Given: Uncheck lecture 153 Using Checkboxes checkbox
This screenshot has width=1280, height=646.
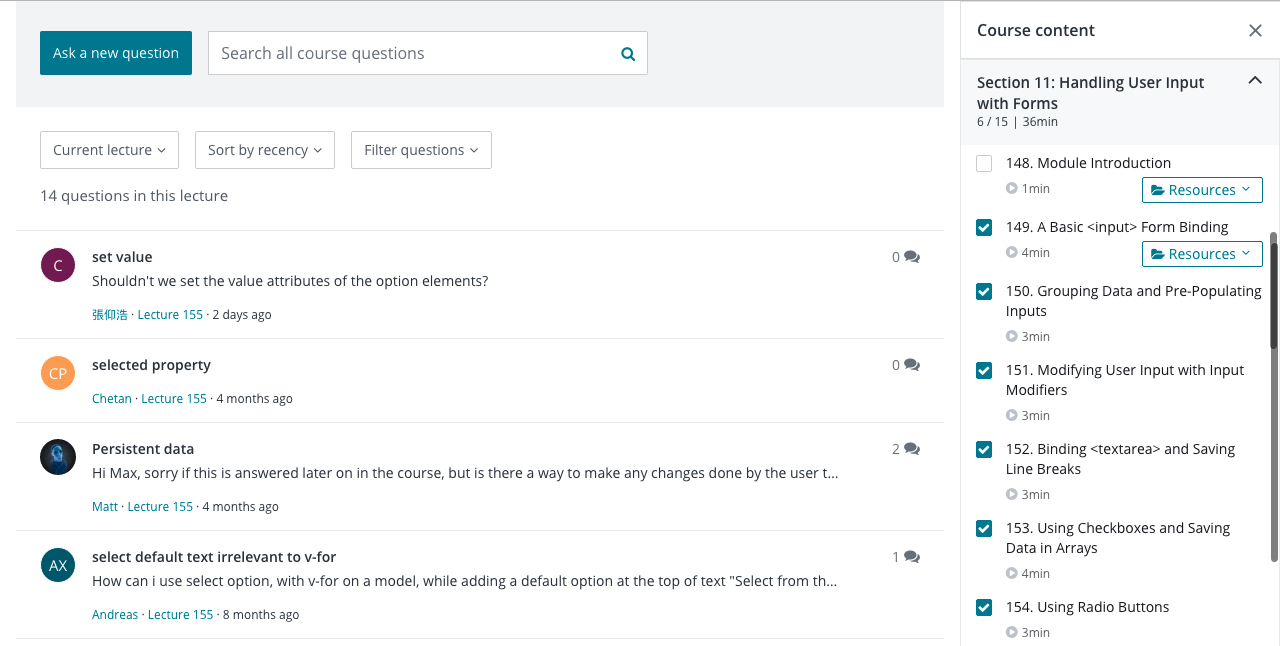Looking at the screenshot, I should click(984, 528).
